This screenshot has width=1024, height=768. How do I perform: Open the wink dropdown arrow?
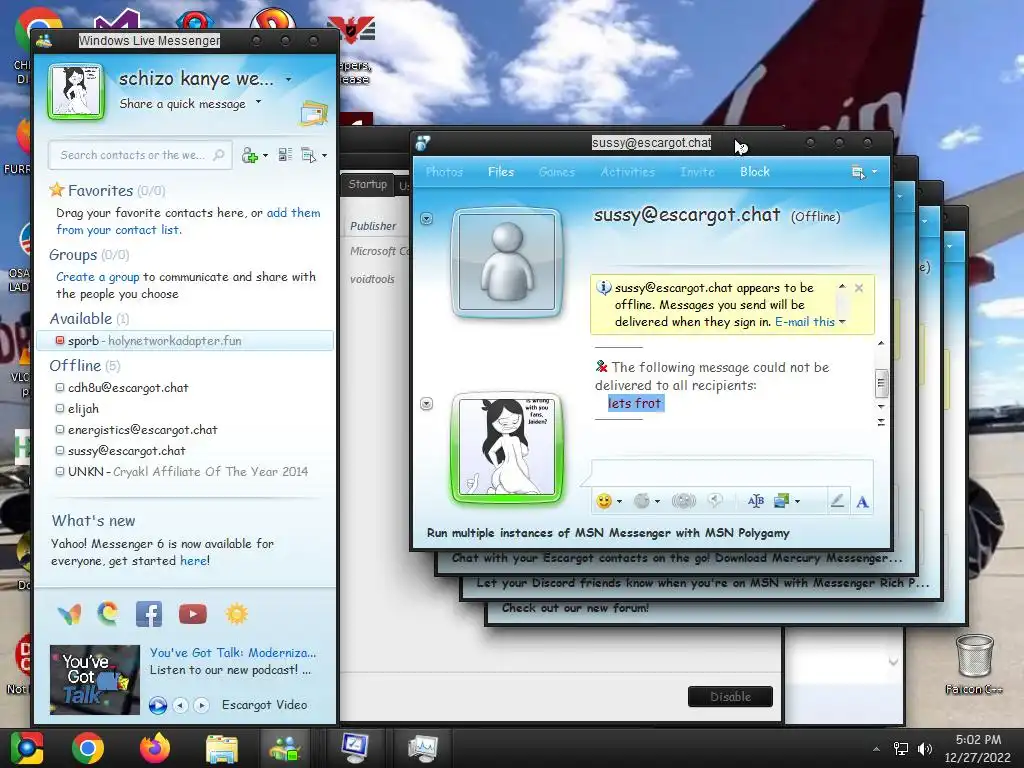pyautogui.click(x=657, y=502)
